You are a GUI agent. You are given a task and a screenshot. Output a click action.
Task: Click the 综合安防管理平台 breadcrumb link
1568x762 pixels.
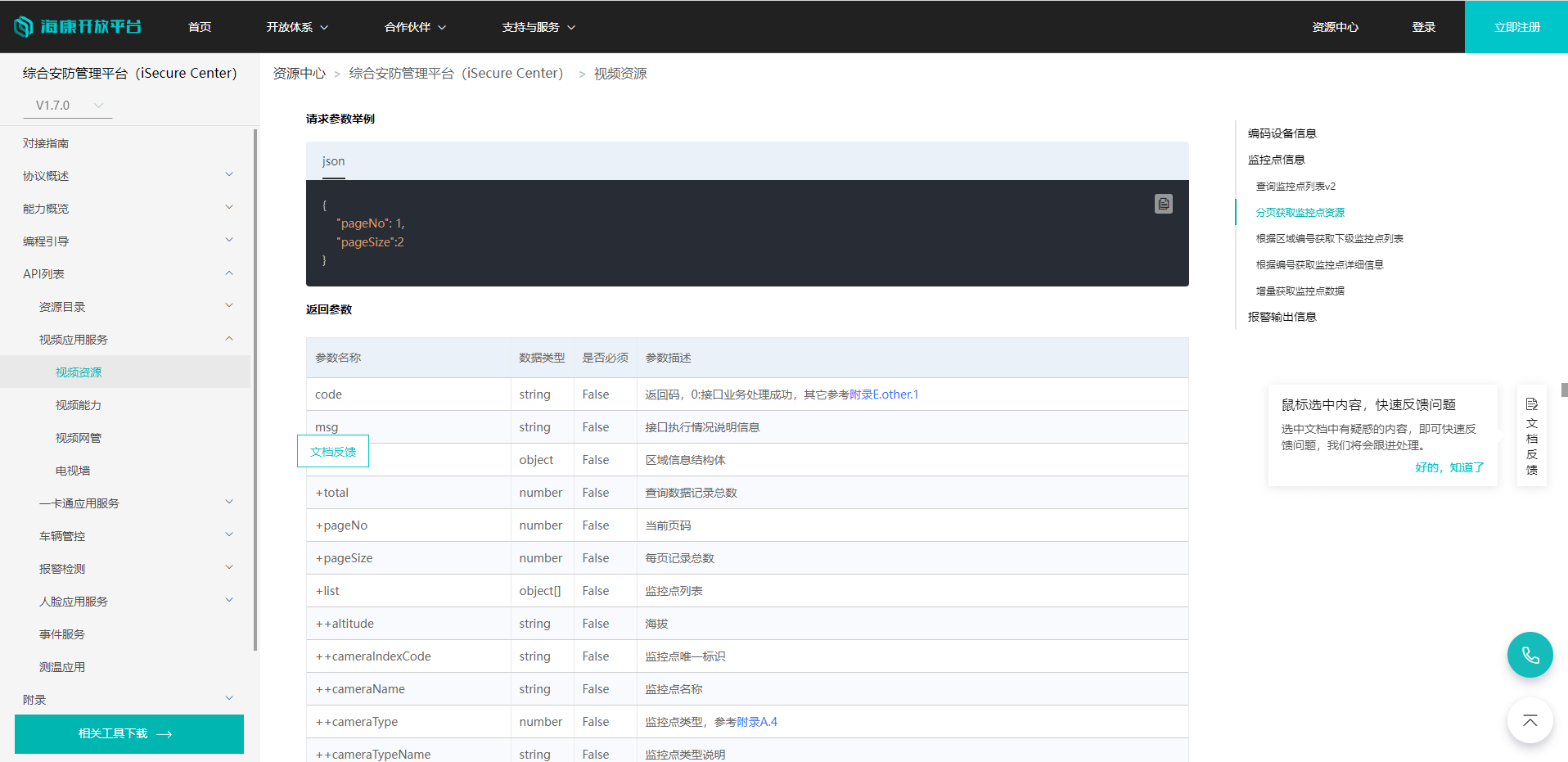456,74
